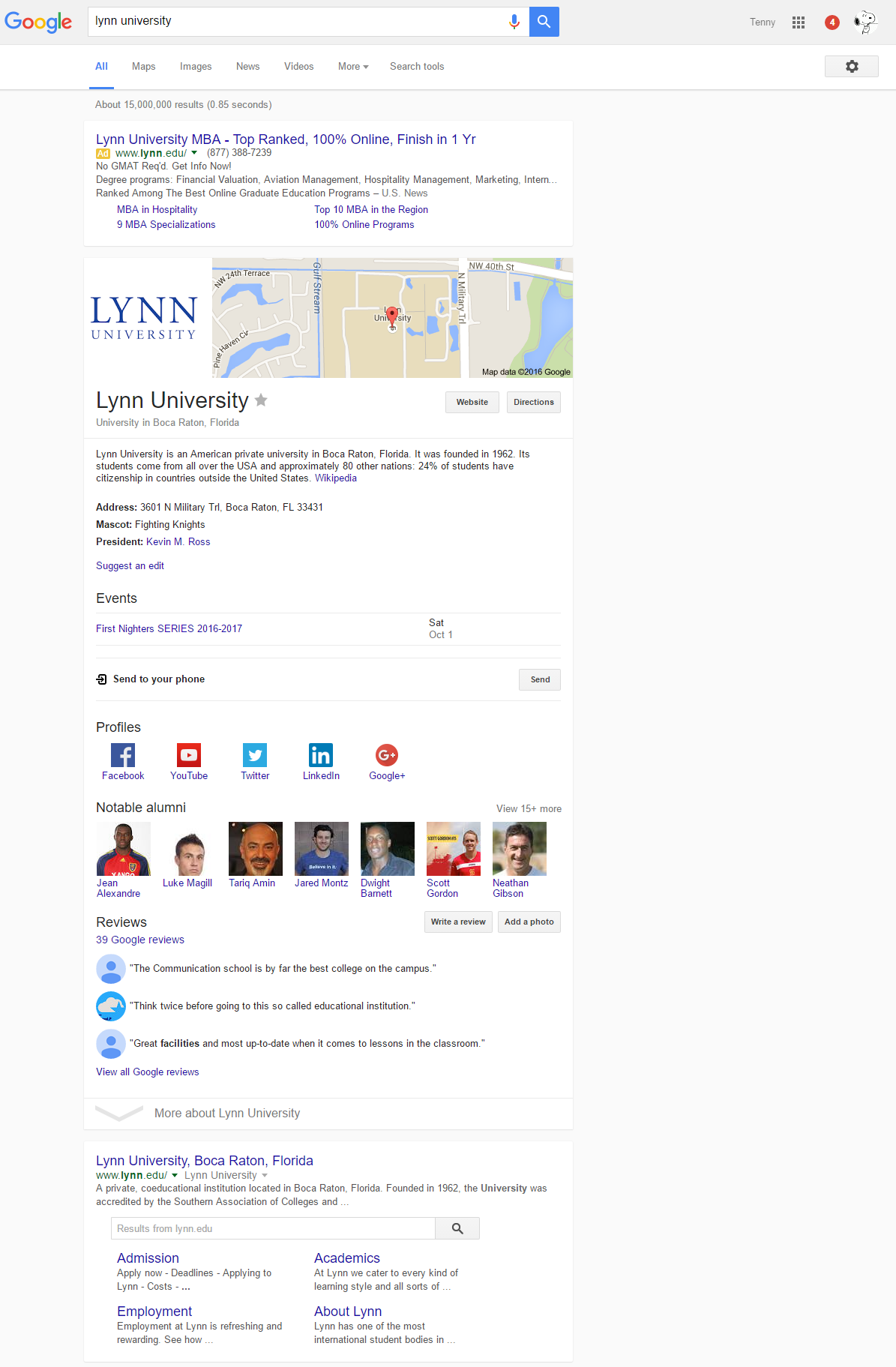Click the star to save Lynn University

pyautogui.click(x=261, y=400)
